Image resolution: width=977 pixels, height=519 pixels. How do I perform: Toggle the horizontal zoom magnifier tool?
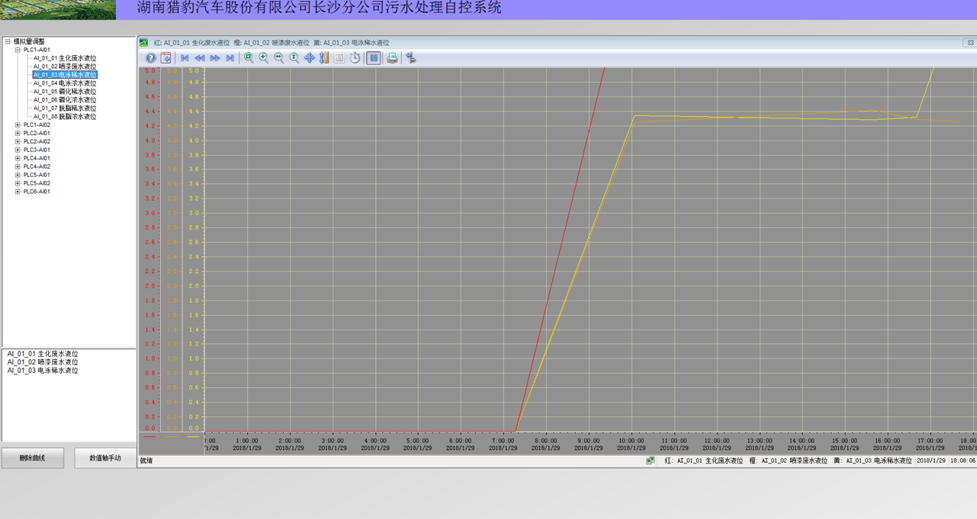[x=279, y=58]
